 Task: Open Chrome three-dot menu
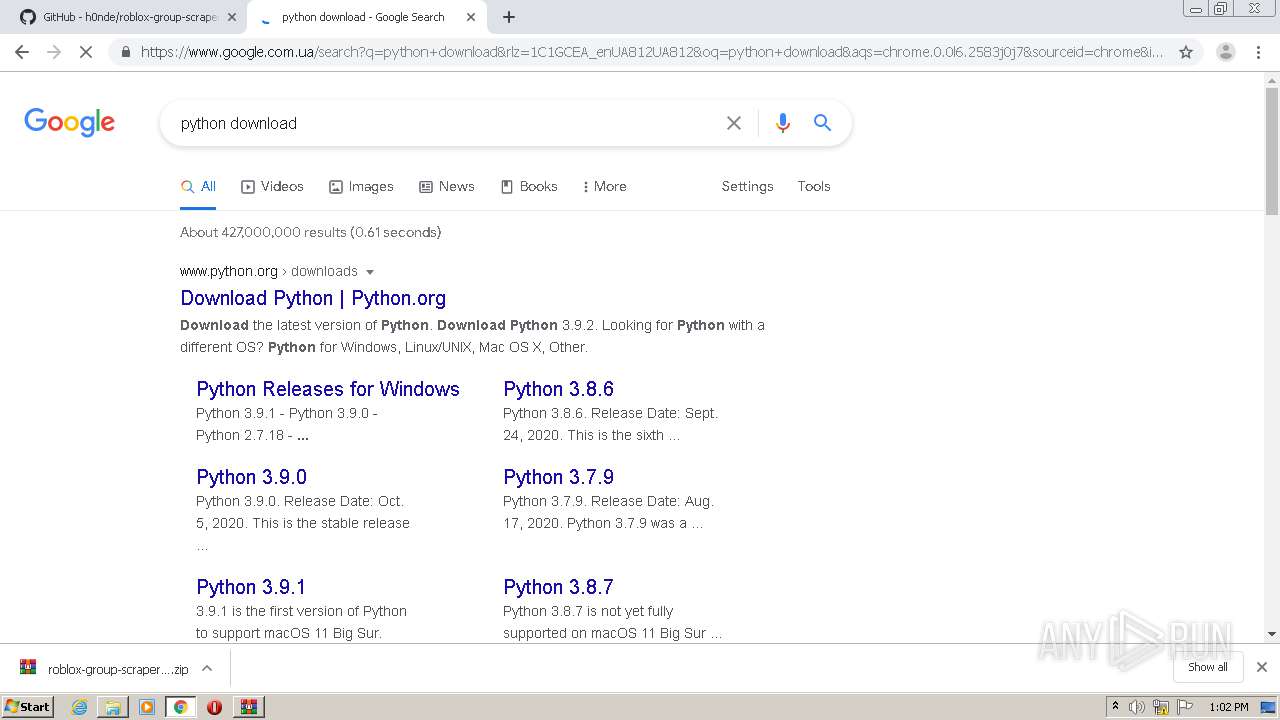[1258, 52]
